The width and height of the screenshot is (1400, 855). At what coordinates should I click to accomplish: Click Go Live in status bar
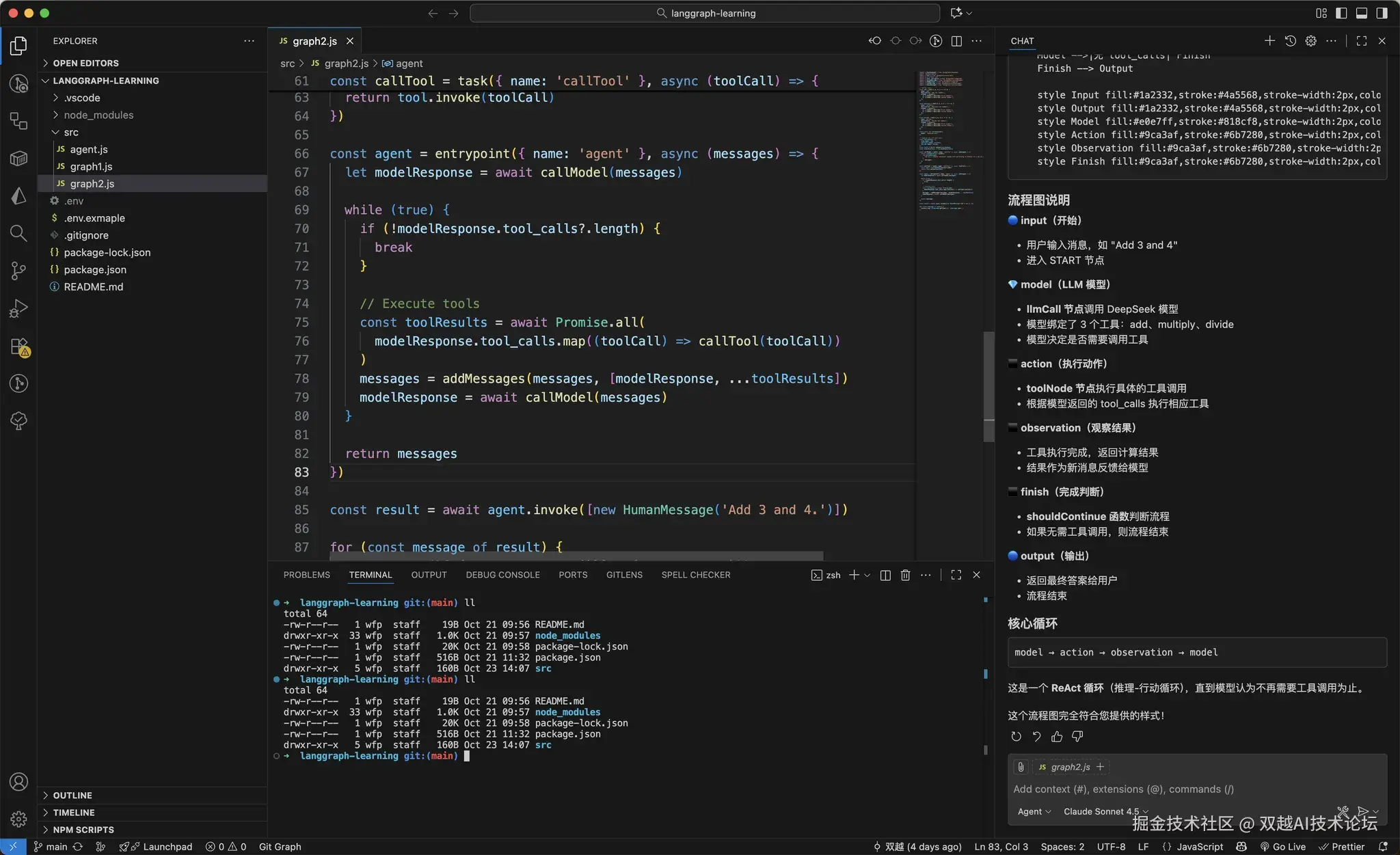(1283, 847)
